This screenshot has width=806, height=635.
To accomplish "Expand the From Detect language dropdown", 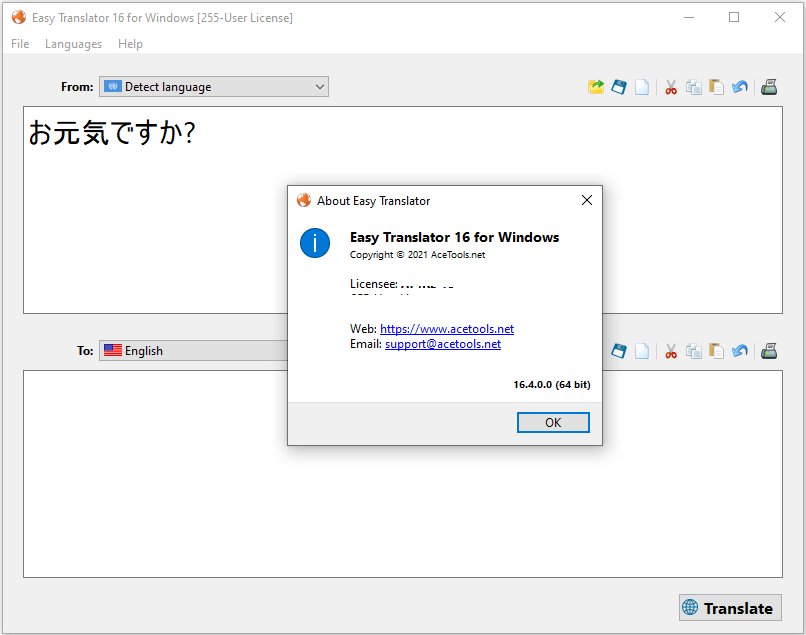I will (214, 87).
